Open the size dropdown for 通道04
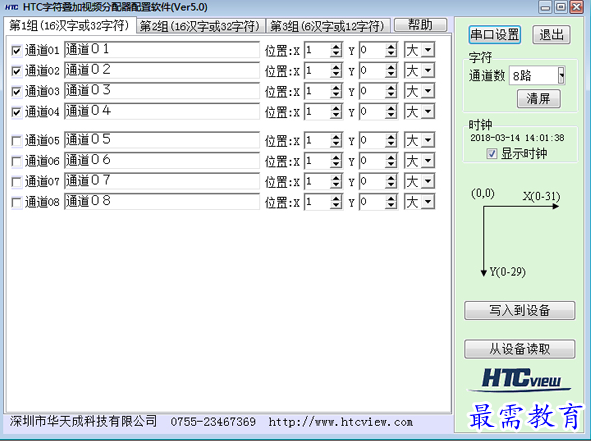This screenshot has width=591, height=448. click(x=428, y=112)
